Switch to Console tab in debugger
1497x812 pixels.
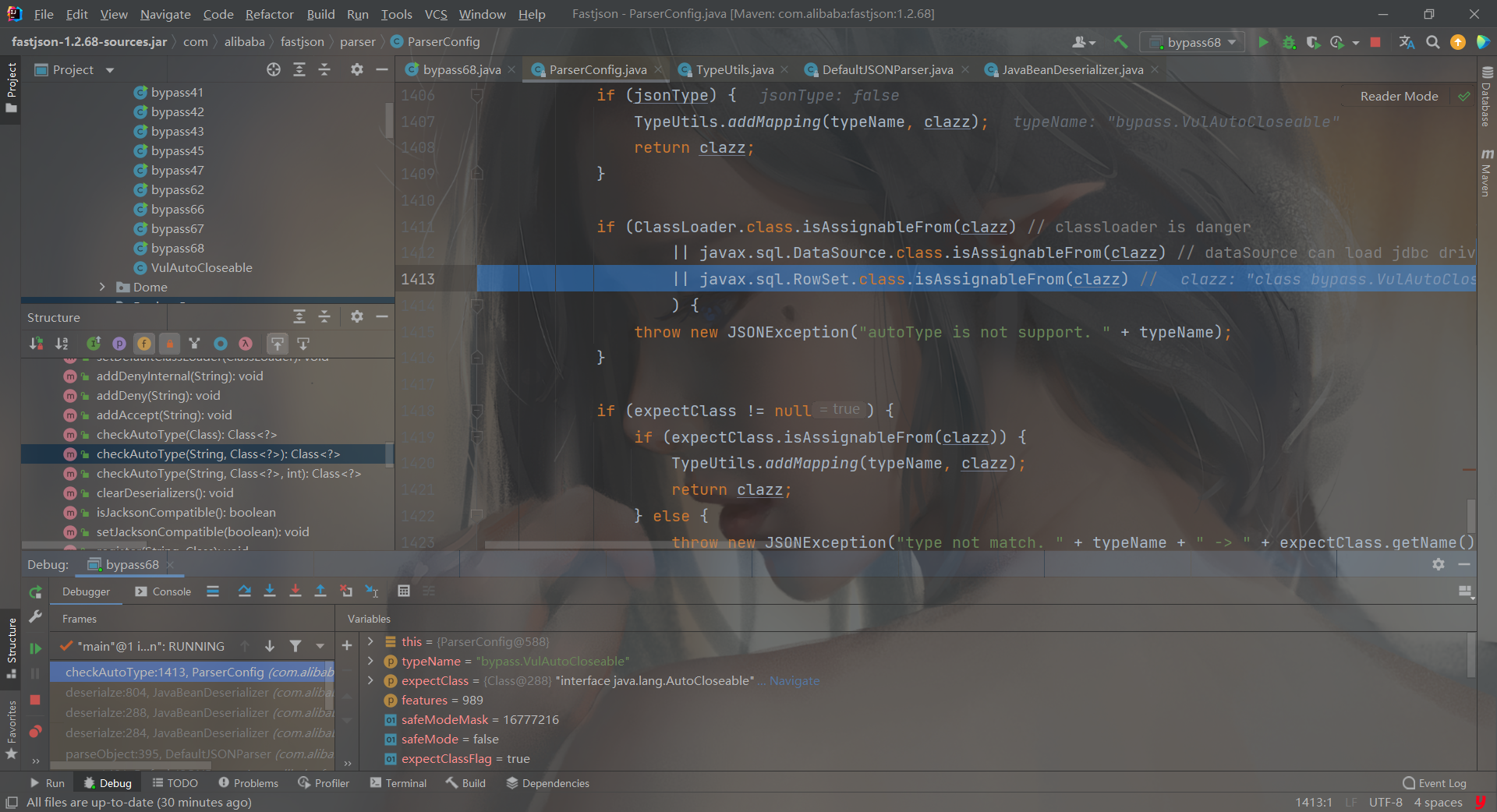click(x=163, y=591)
